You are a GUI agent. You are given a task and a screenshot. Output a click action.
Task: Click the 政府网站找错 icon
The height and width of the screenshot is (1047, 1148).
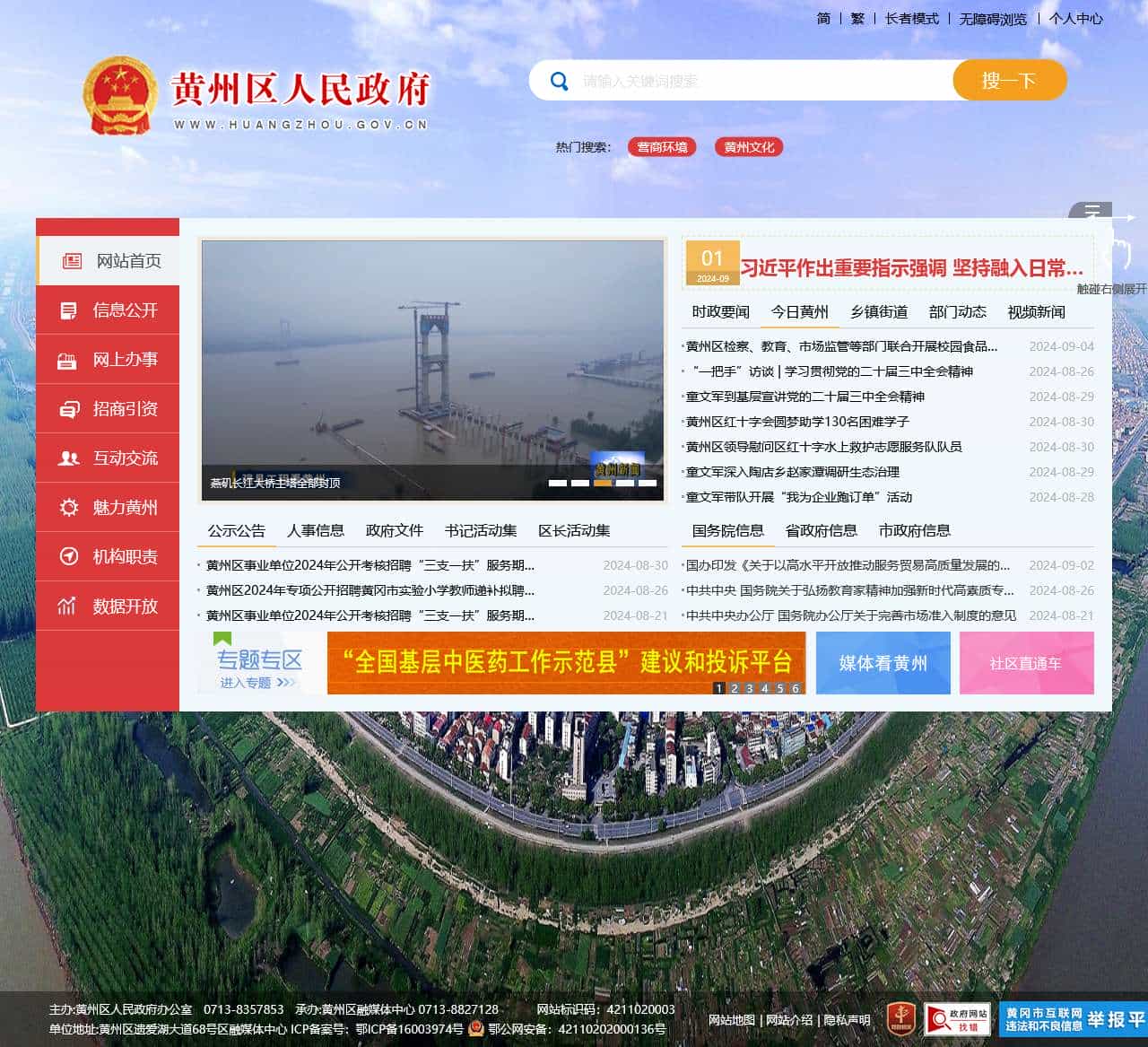957,1019
